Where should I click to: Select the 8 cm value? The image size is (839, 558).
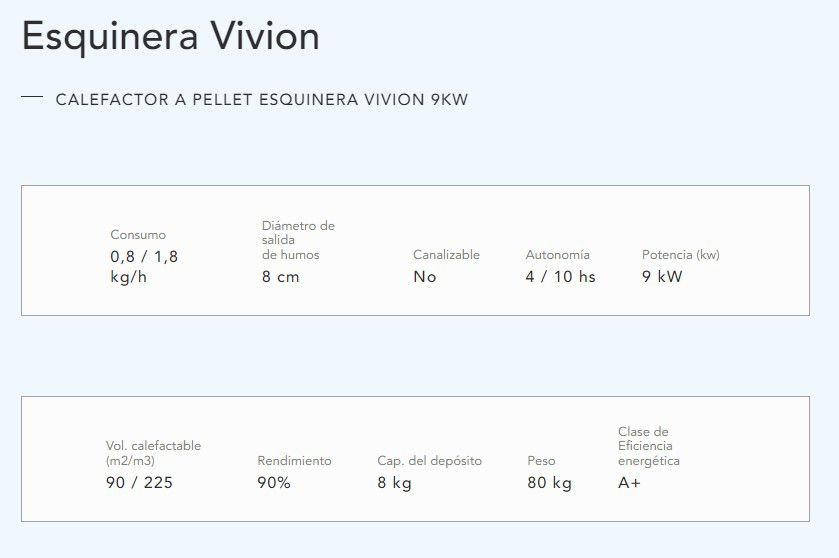[x=280, y=277]
